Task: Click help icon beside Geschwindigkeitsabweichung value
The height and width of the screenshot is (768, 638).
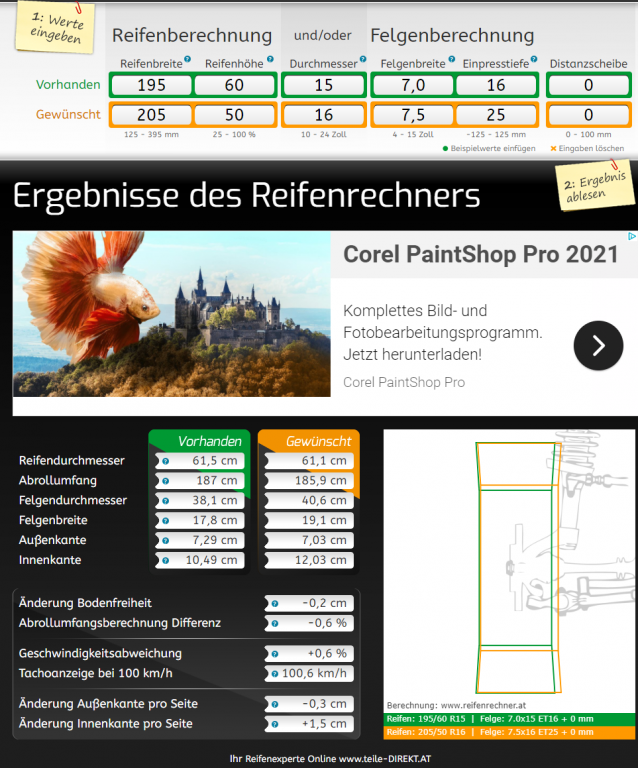Action: click(274, 654)
